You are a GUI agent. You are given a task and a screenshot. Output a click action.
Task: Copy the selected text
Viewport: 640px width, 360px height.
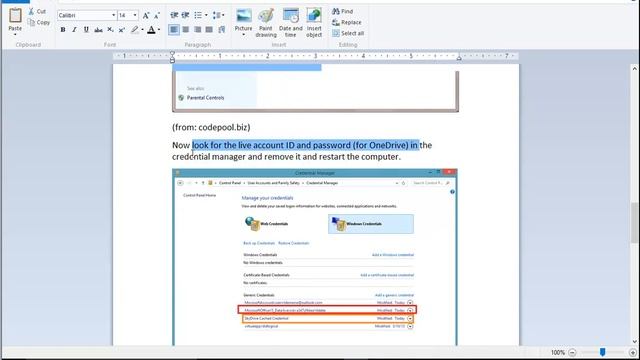[x=39, y=22]
